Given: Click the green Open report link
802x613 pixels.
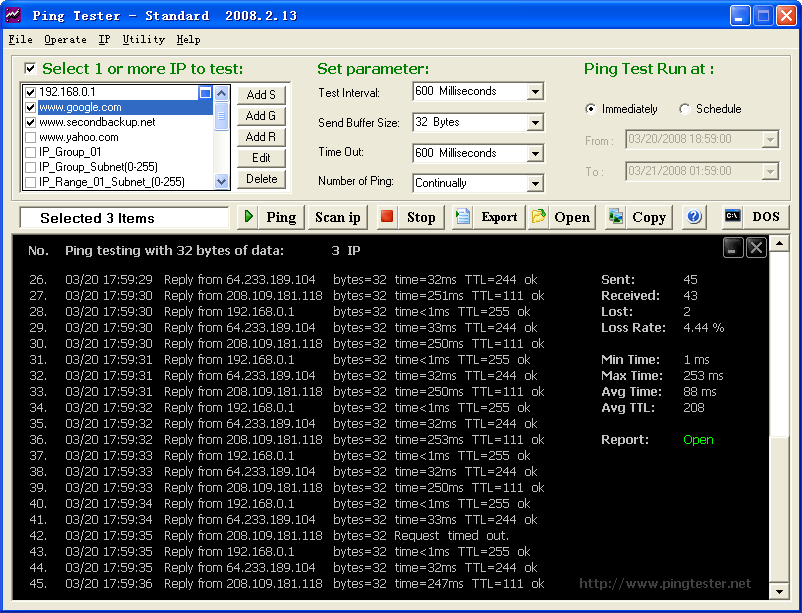Looking at the screenshot, I should click(698, 440).
